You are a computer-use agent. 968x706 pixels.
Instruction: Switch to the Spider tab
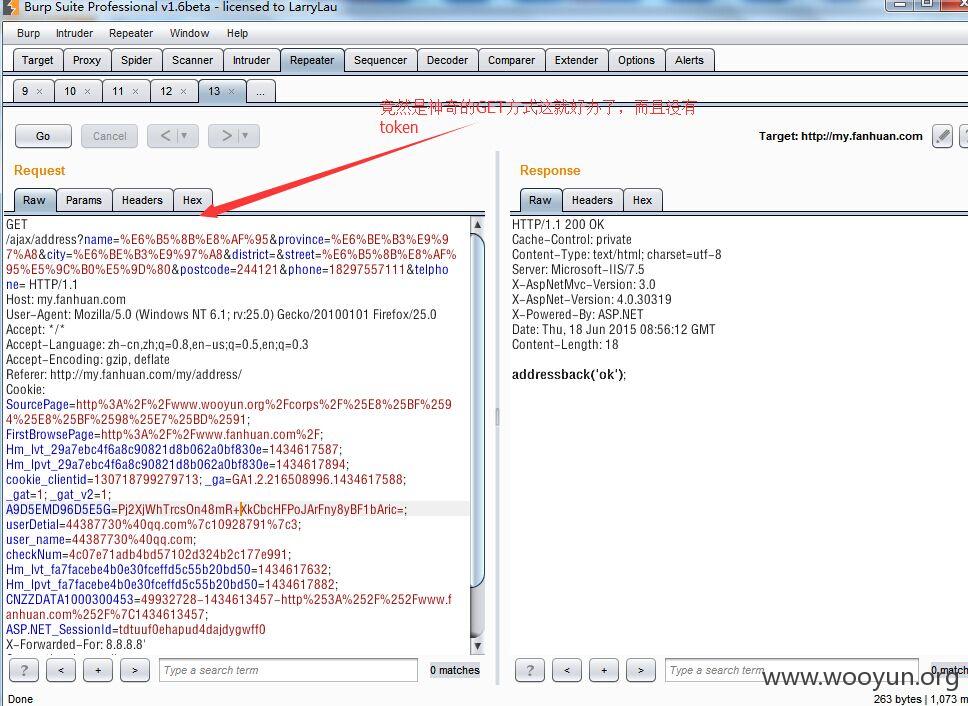[x=136, y=60]
